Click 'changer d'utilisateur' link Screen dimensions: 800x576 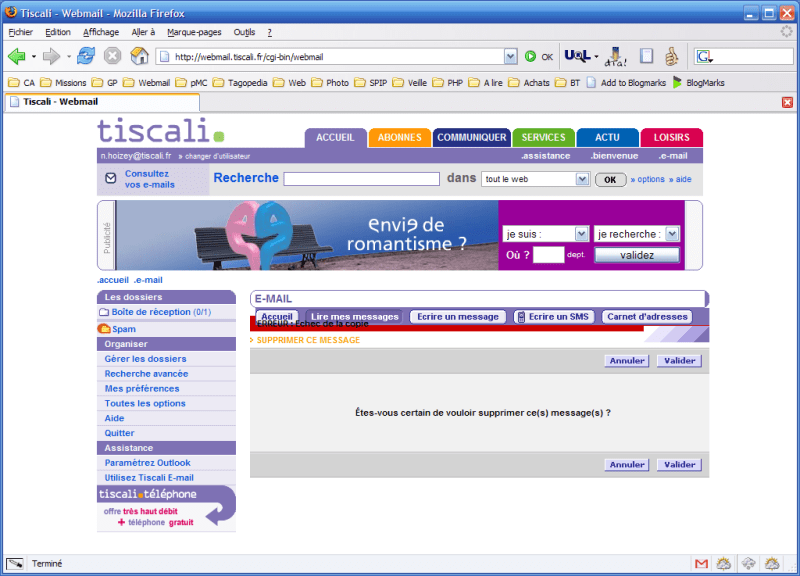[x=215, y=156]
